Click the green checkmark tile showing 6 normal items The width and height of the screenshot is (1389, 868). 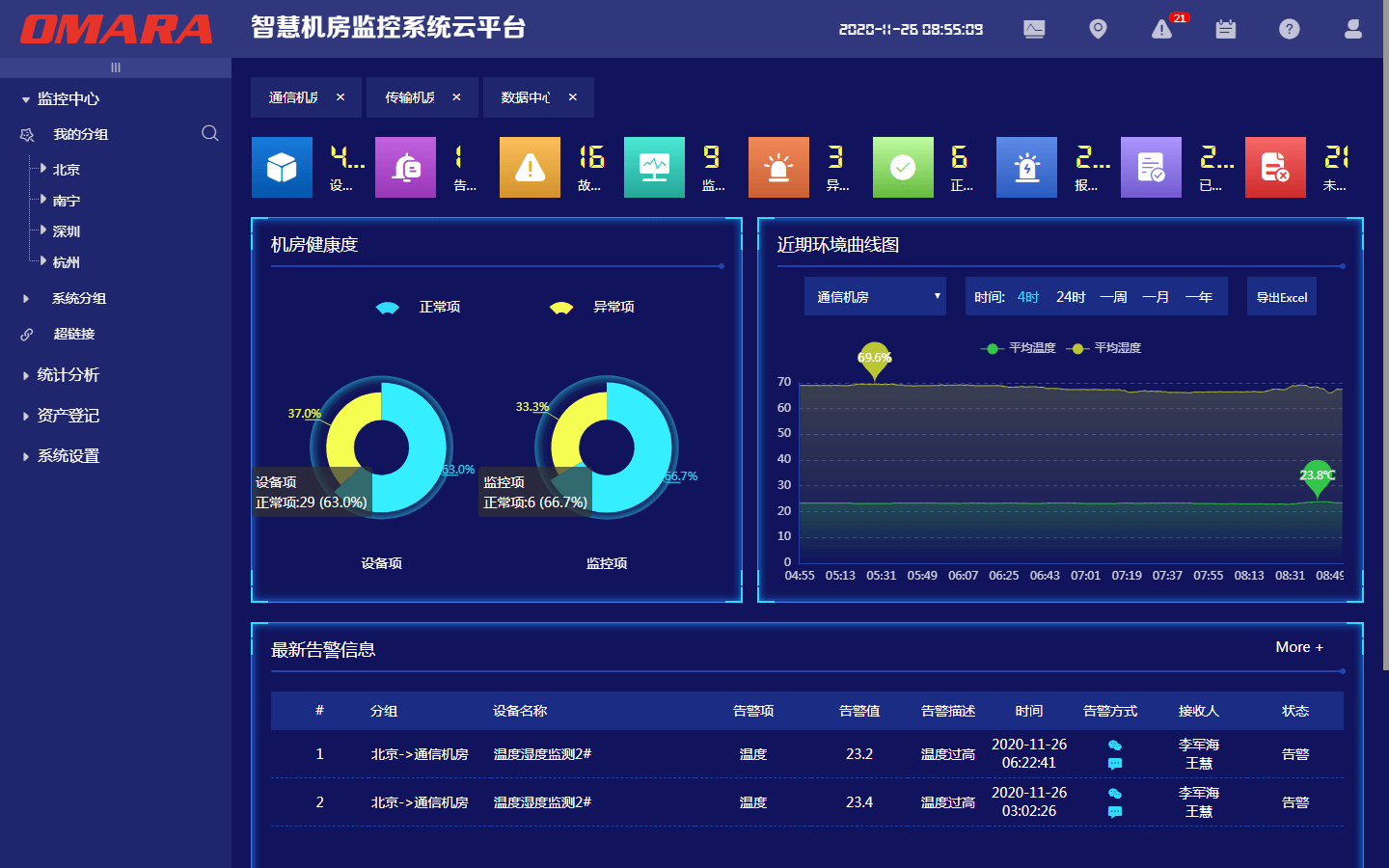pos(903,167)
